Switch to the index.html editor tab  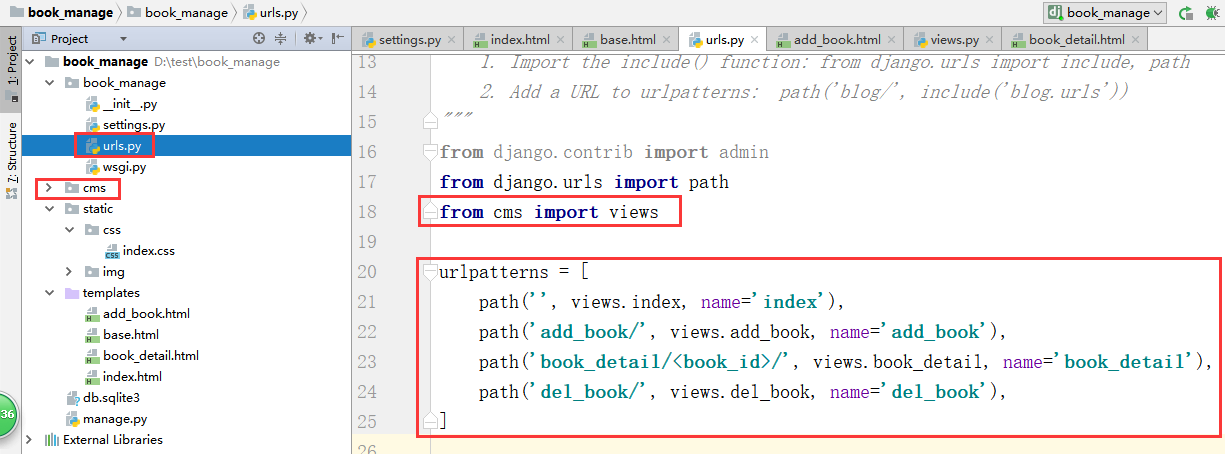(518, 40)
